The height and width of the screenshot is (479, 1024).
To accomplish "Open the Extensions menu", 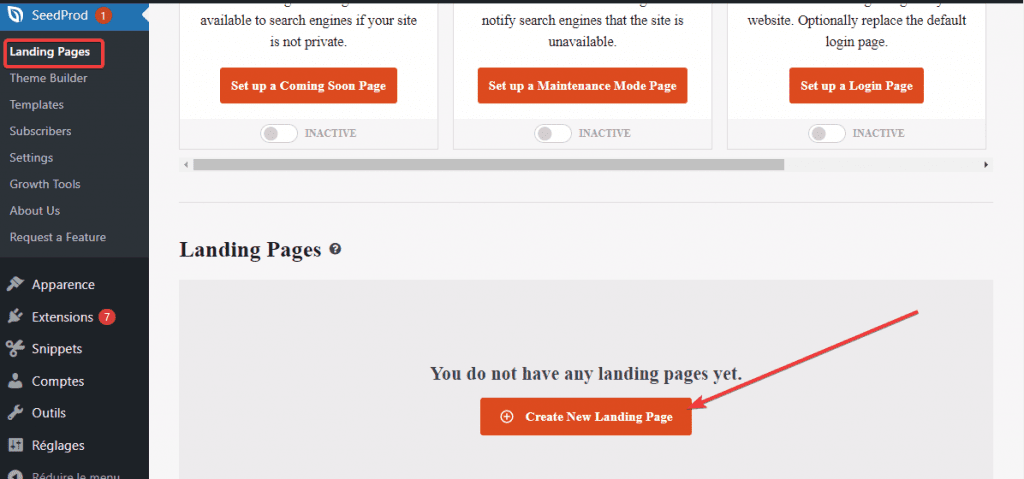I will point(63,318).
